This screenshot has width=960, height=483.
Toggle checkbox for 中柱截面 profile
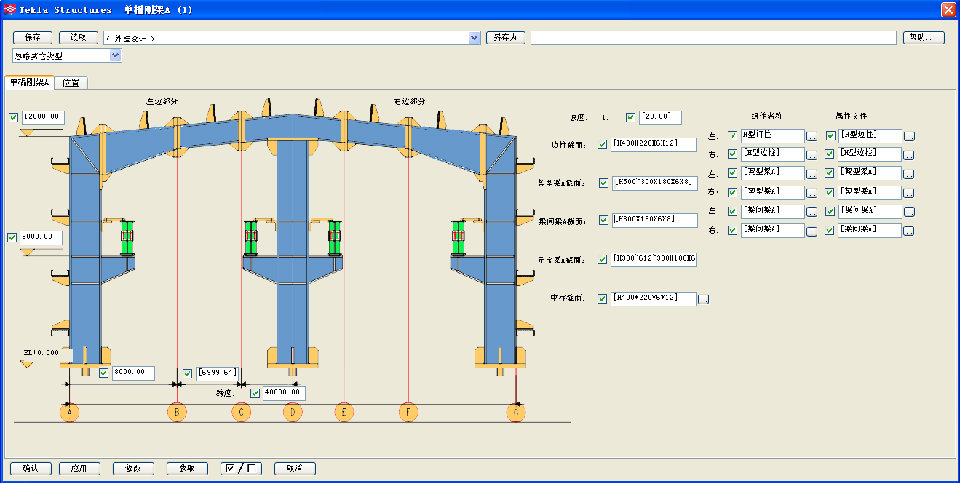[602, 299]
